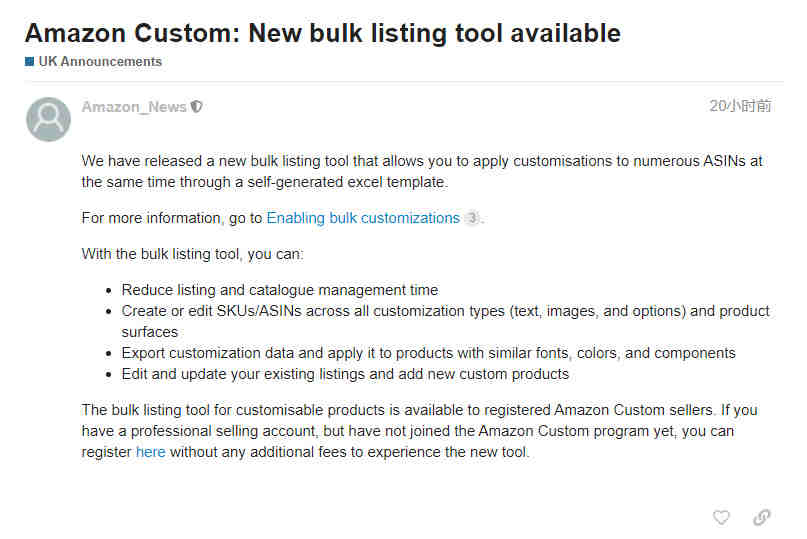Click the closing paragraph about registered sellers
The image size is (807, 539).
coord(419,431)
